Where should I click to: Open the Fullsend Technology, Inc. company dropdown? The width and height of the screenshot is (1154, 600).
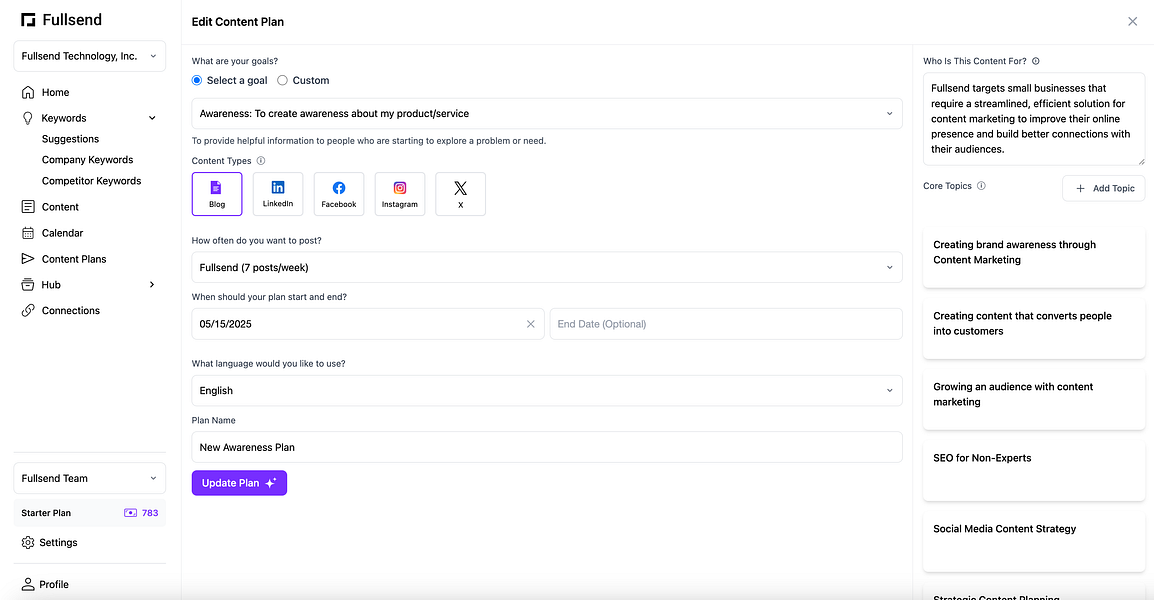(x=89, y=56)
